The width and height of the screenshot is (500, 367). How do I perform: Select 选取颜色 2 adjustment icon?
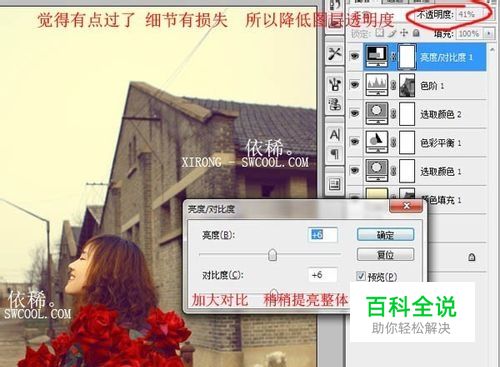pyautogui.click(x=377, y=114)
